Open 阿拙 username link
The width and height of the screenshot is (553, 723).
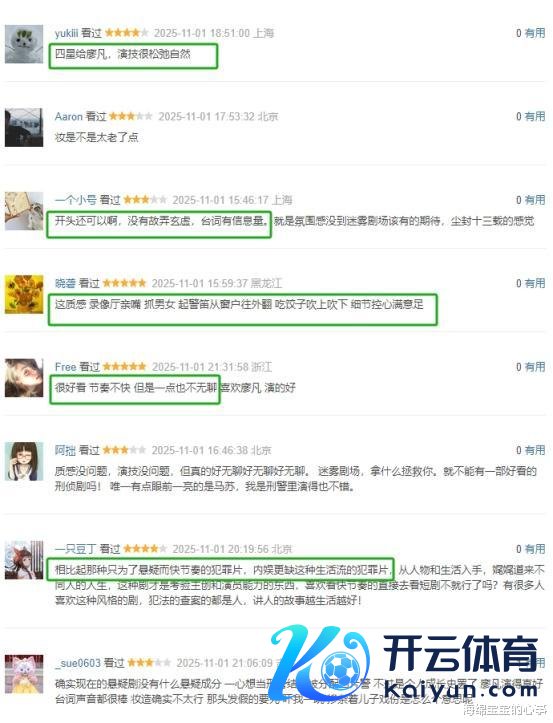pos(65,450)
